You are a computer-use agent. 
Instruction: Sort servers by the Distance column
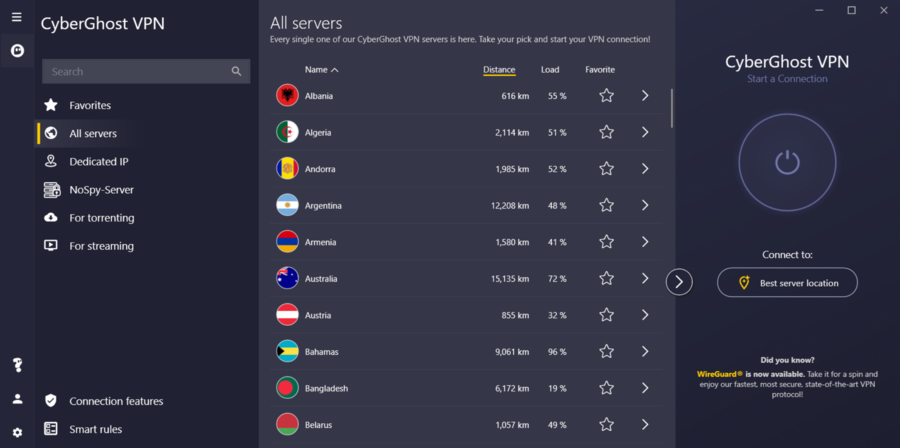pos(499,70)
